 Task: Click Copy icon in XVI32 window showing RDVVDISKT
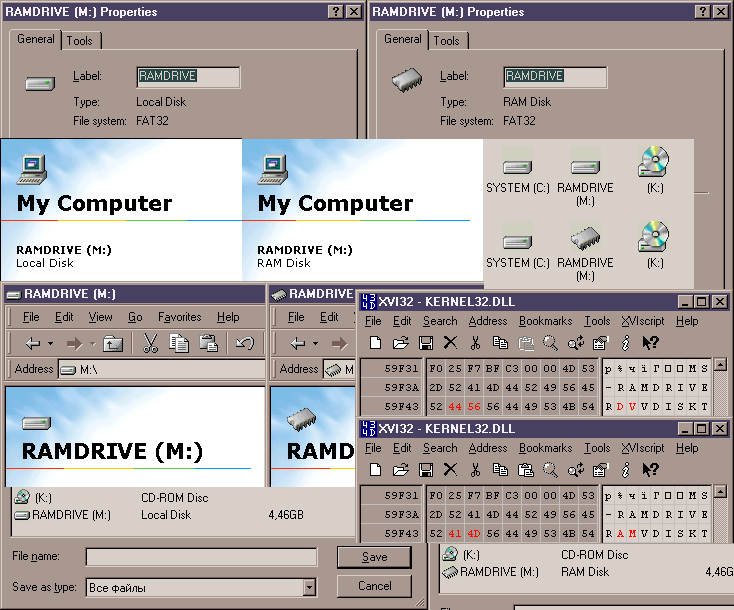tap(500, 343)
